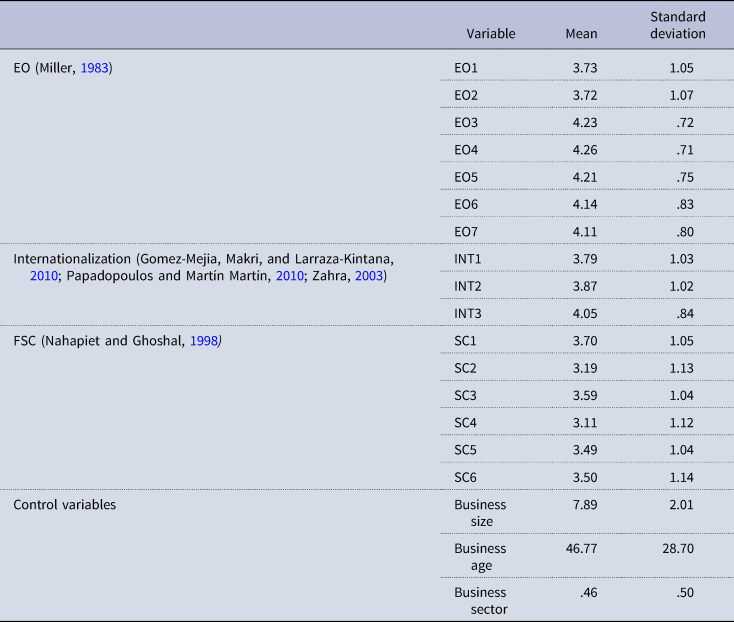Open the 1983 Miller citation link

(x=95, y=69)
